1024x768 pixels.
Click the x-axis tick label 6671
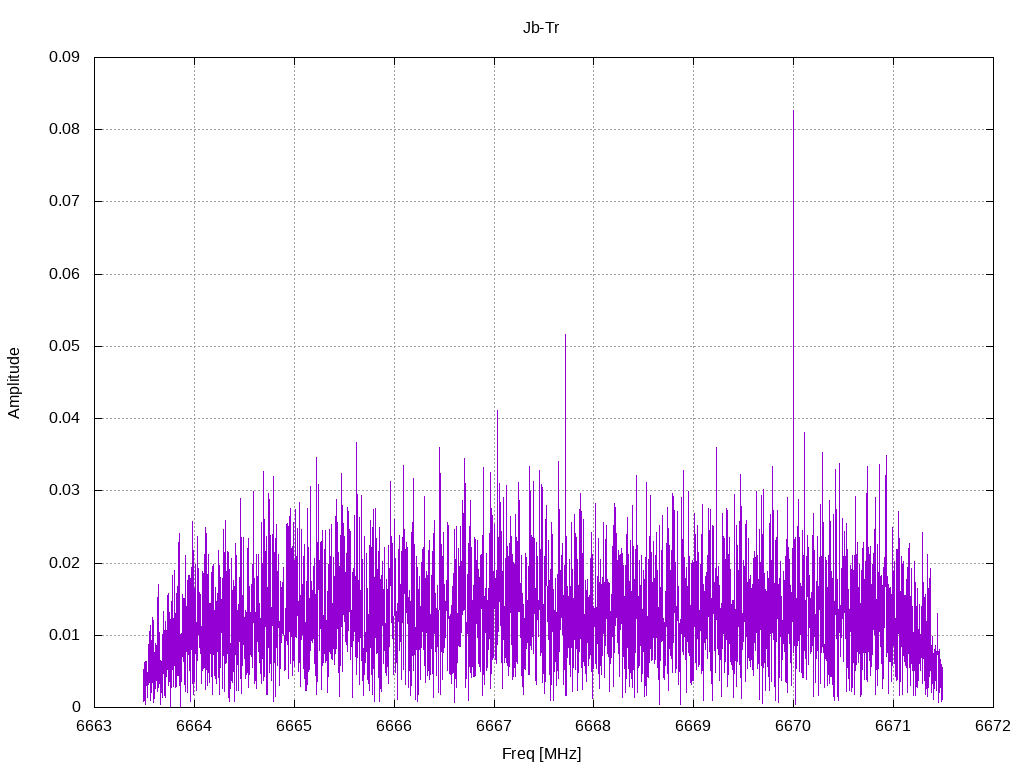(x=893, y=726)
